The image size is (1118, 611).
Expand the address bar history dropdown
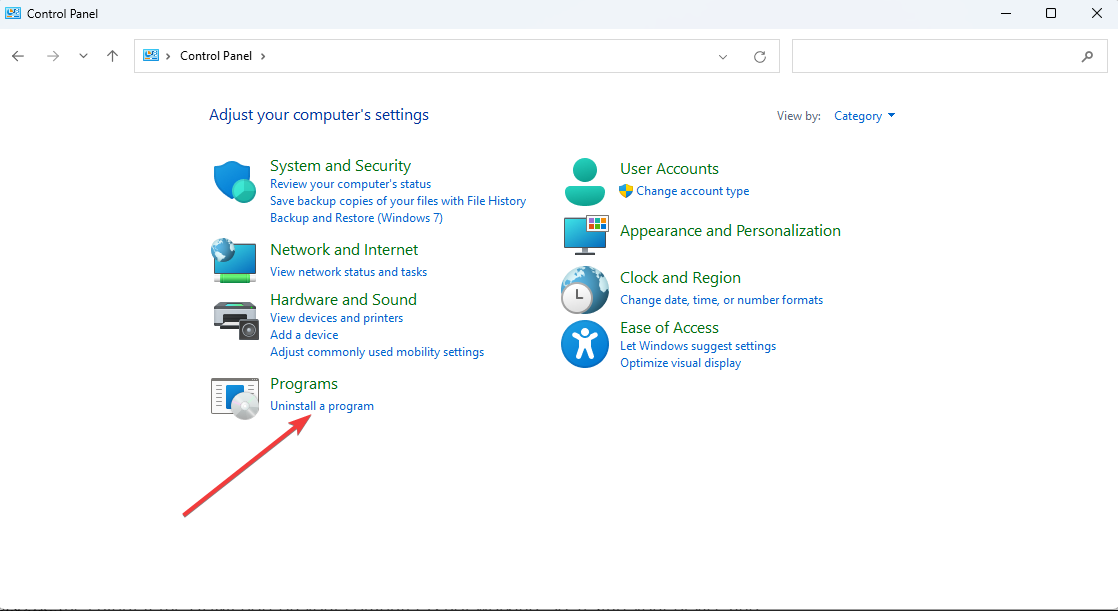coord(723,57)
